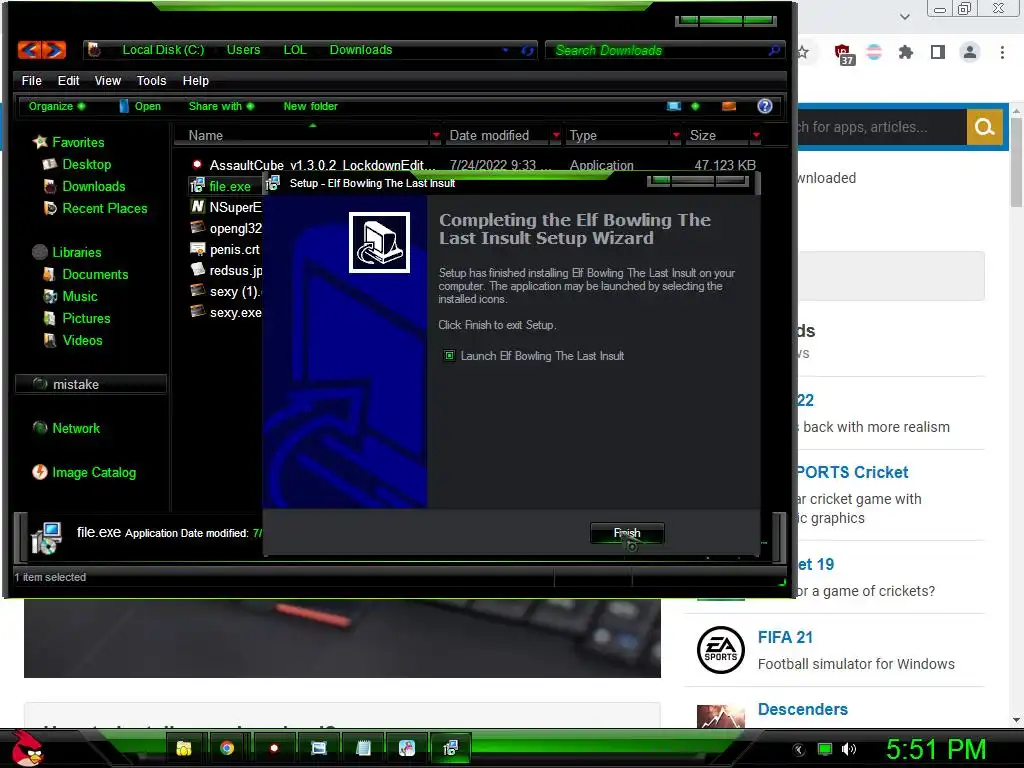Image resolution: width=1024 pixels, height=768 pixels.
Task: Open the Help menu
Action: (195, 81)
